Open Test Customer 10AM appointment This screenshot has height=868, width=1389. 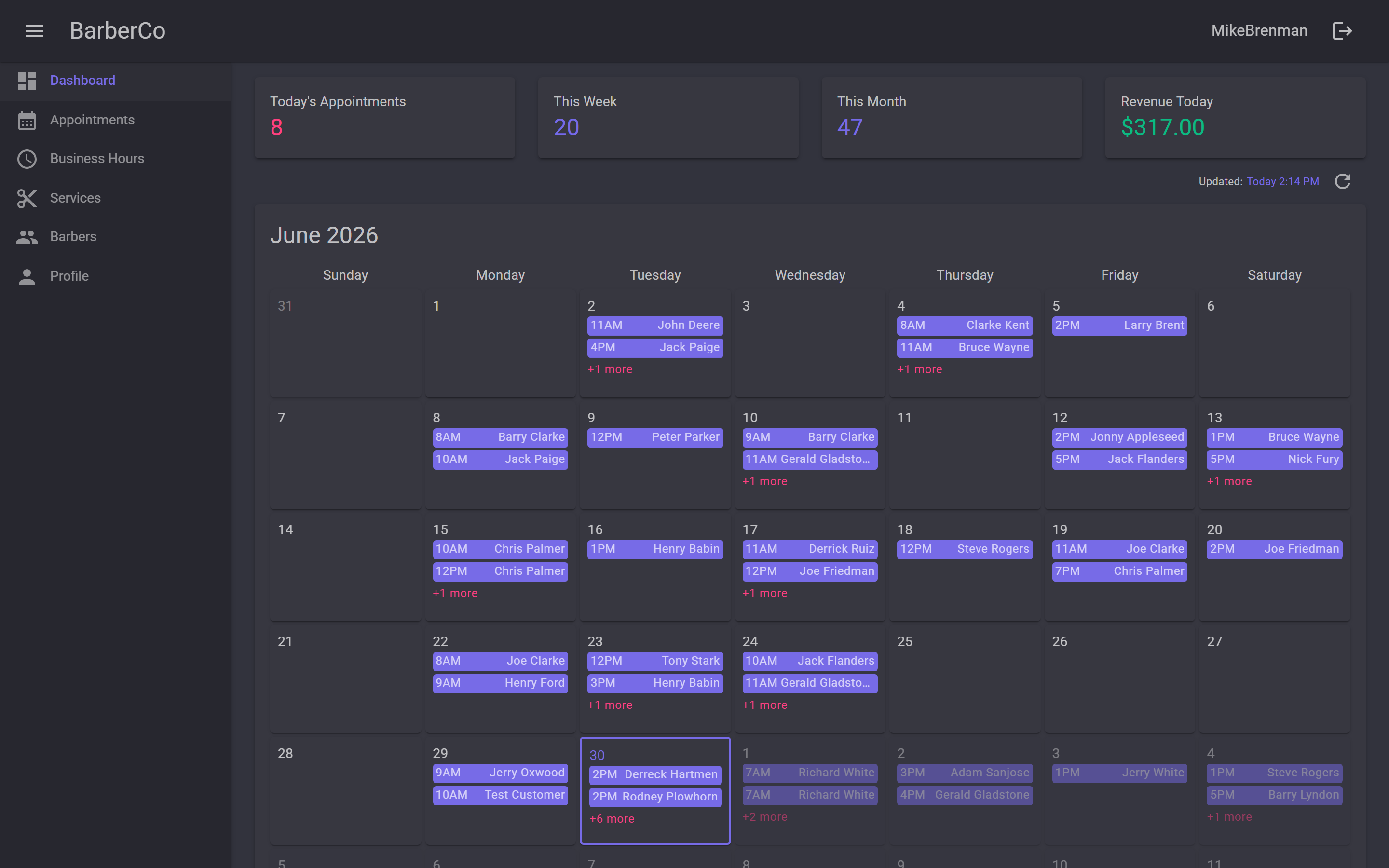(500, 795)
